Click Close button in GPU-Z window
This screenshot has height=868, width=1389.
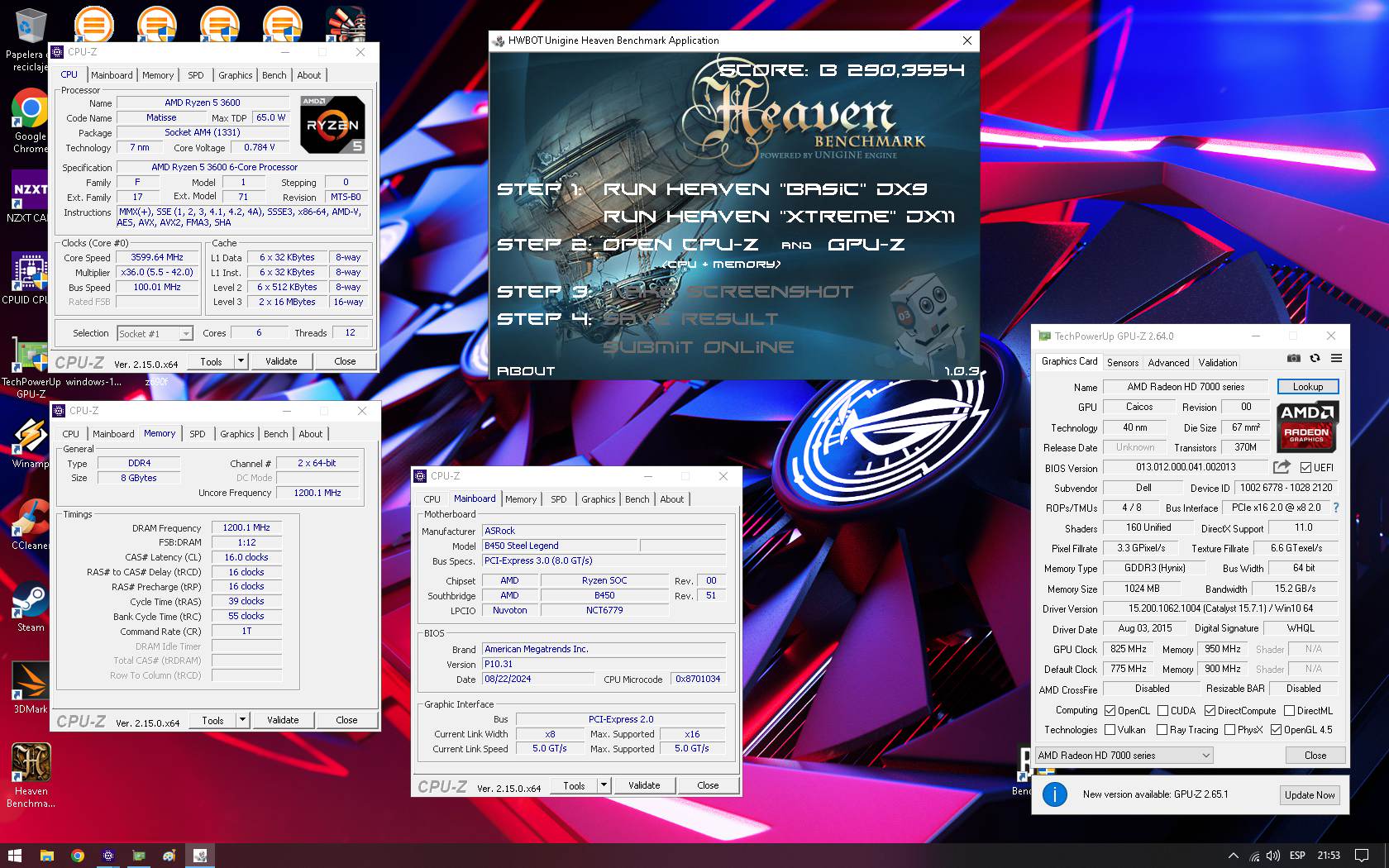(1315, 755)
